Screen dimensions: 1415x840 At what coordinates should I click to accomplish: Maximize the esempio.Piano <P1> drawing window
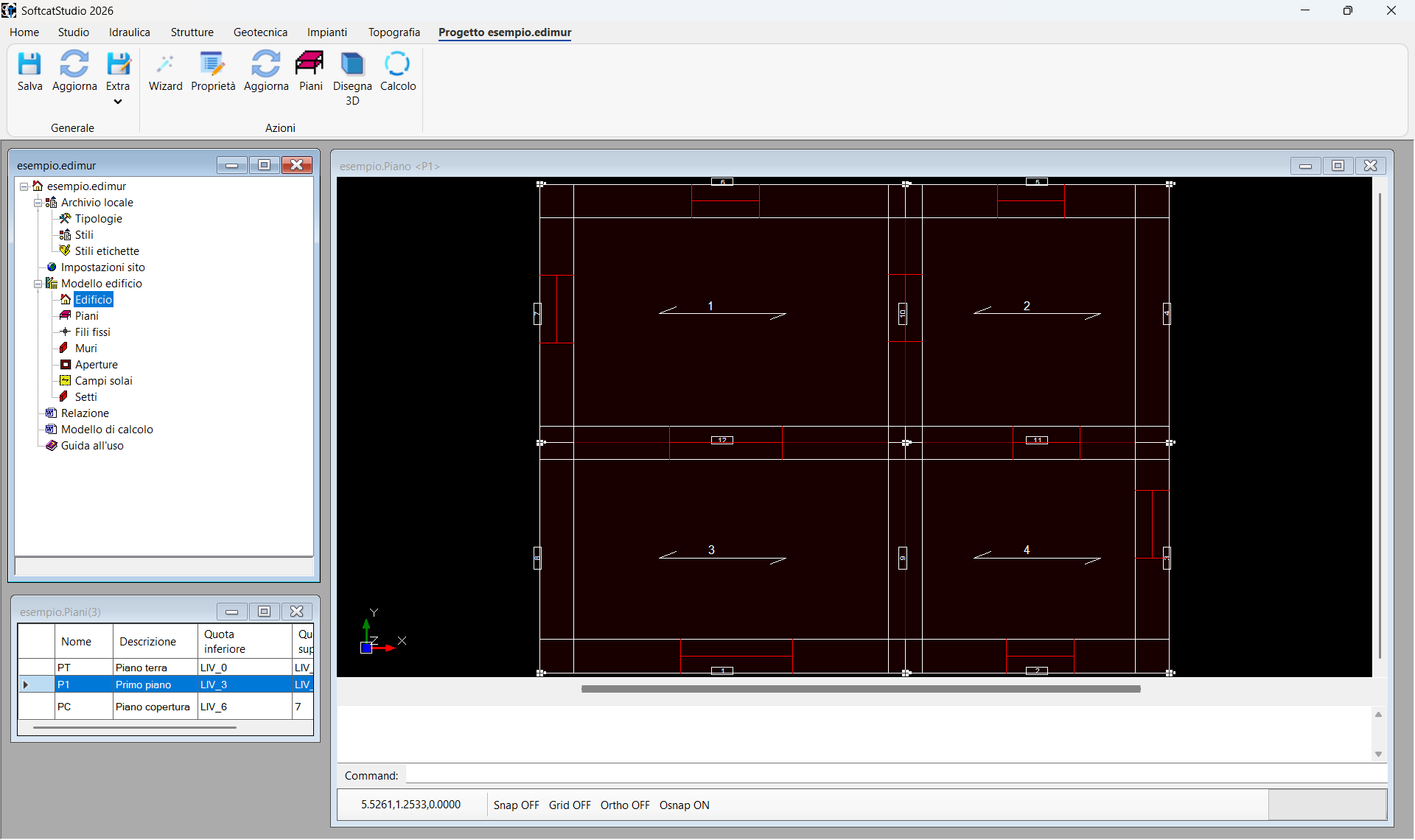1338,166
